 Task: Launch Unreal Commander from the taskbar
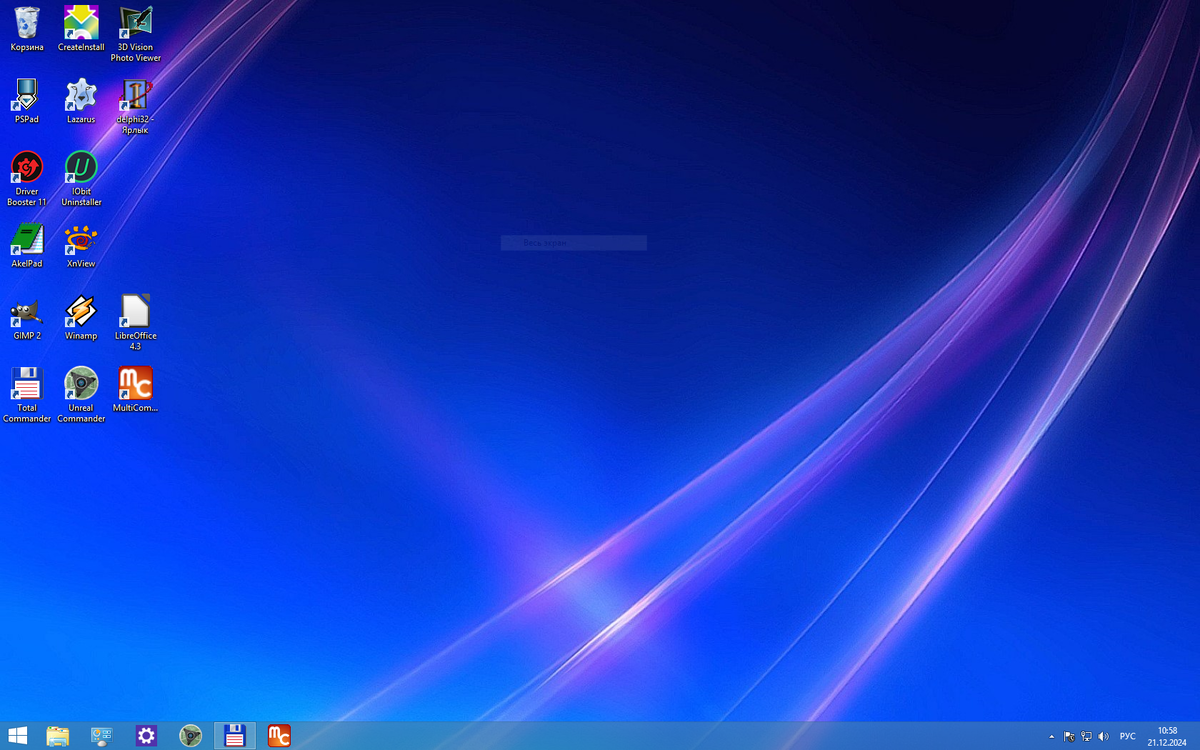coord(190,736)
